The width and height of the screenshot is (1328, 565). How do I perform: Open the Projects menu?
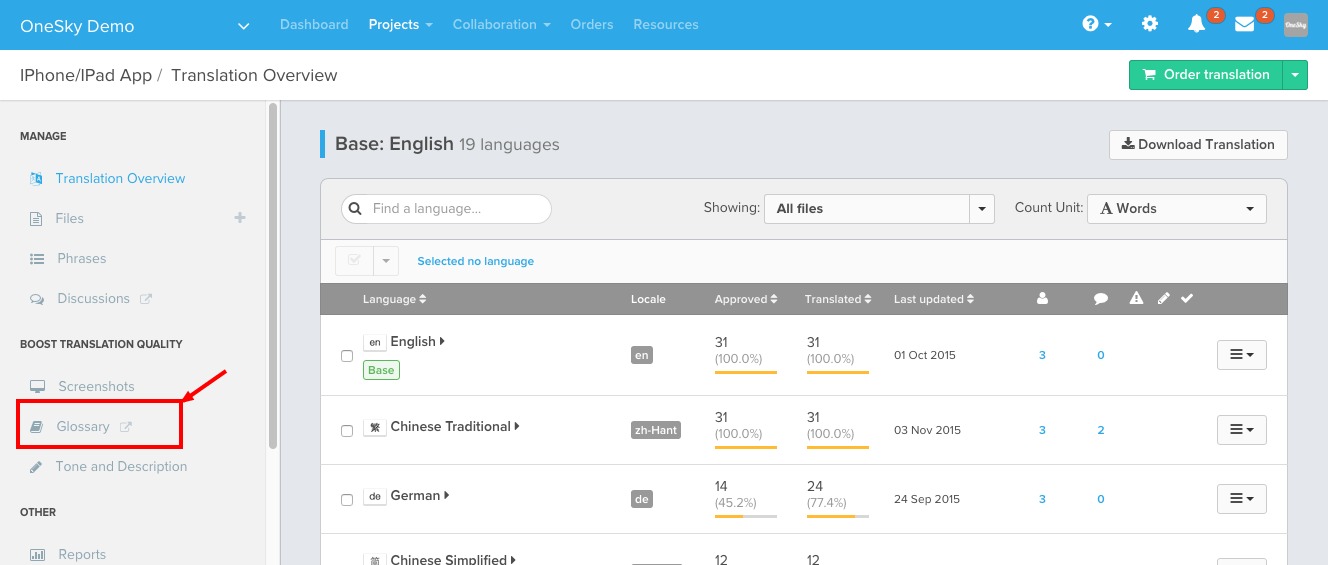[400, 24]
